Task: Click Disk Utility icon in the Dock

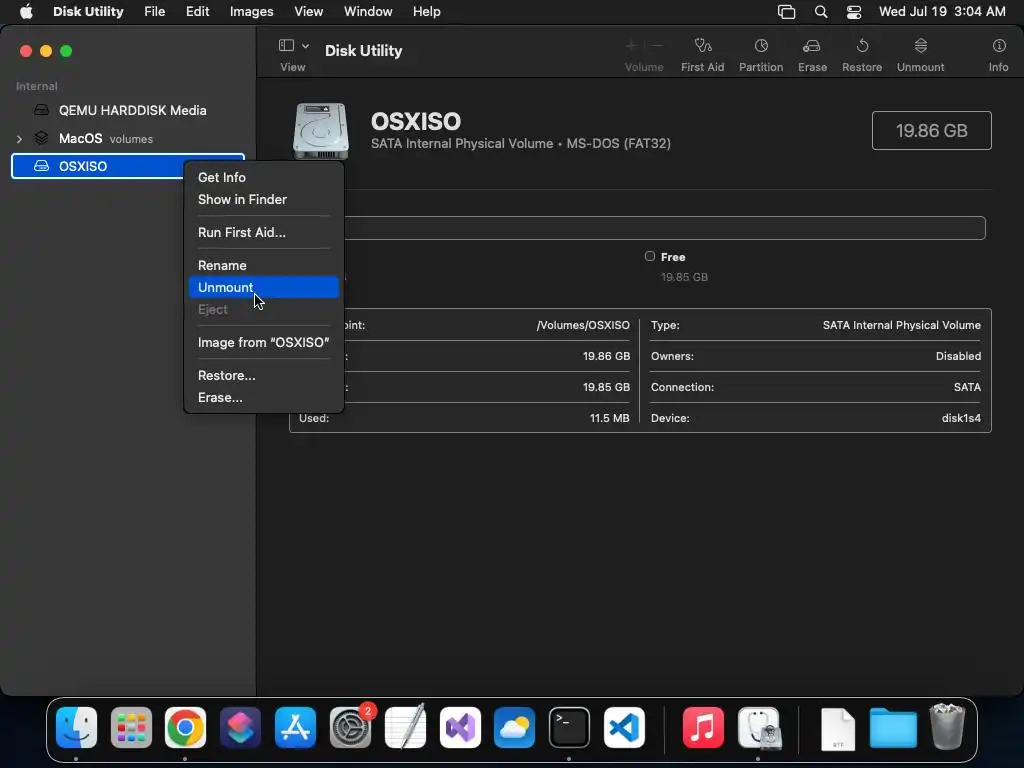Action: coord(758,727)
